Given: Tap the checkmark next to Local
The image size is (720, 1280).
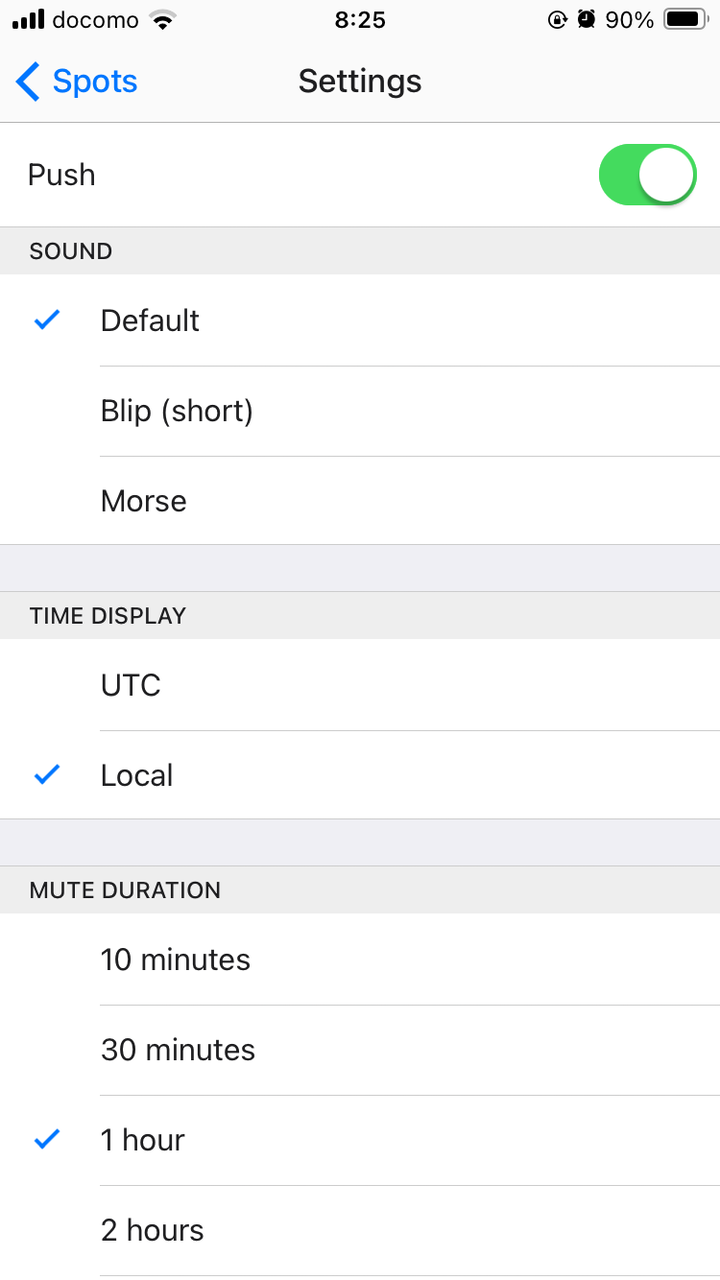Looking at the screenshot, I should 47,775.
